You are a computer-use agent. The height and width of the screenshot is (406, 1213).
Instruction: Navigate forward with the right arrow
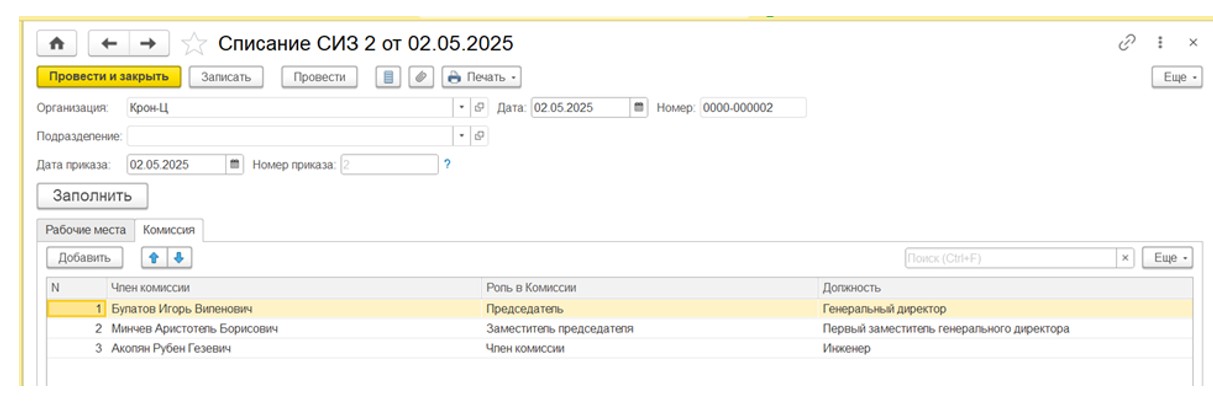148,43
